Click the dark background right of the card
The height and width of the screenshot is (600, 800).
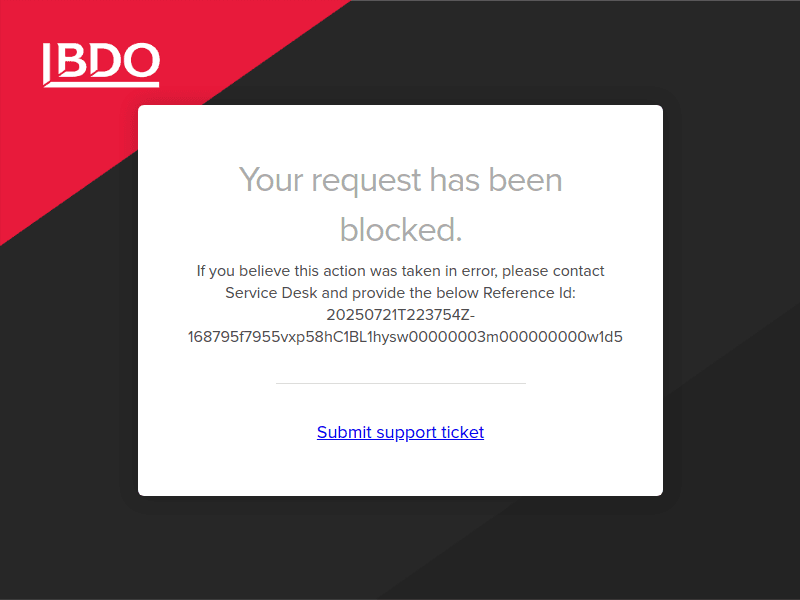[x=730, y=300]
